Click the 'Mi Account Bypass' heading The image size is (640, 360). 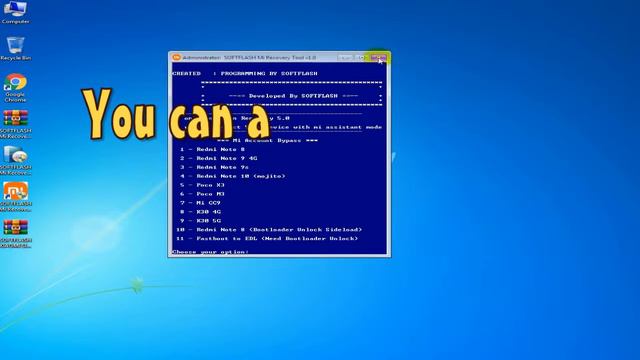click(x=267, y=140)
